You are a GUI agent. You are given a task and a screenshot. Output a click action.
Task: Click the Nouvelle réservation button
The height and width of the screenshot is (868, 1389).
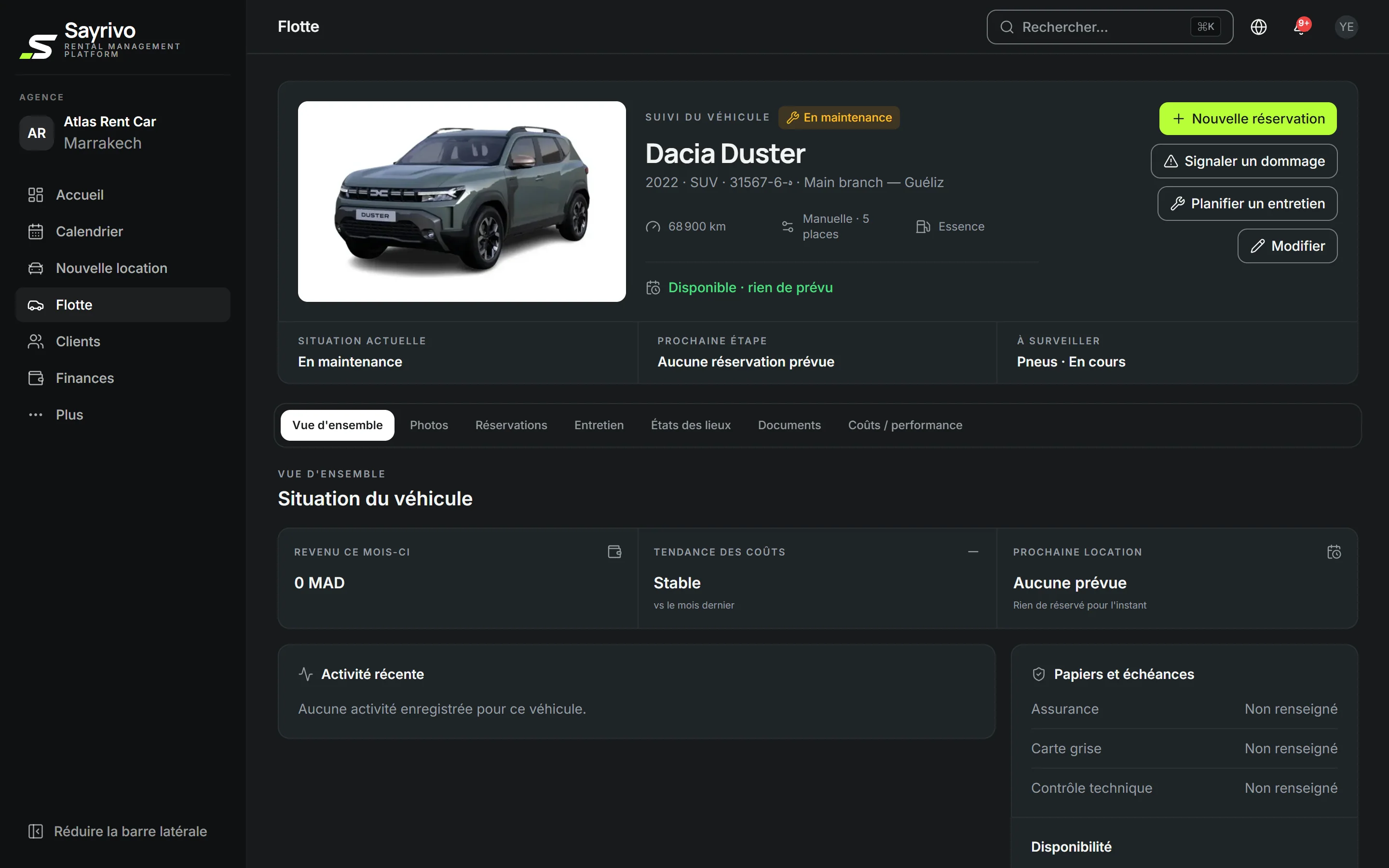click(1247, 119)
